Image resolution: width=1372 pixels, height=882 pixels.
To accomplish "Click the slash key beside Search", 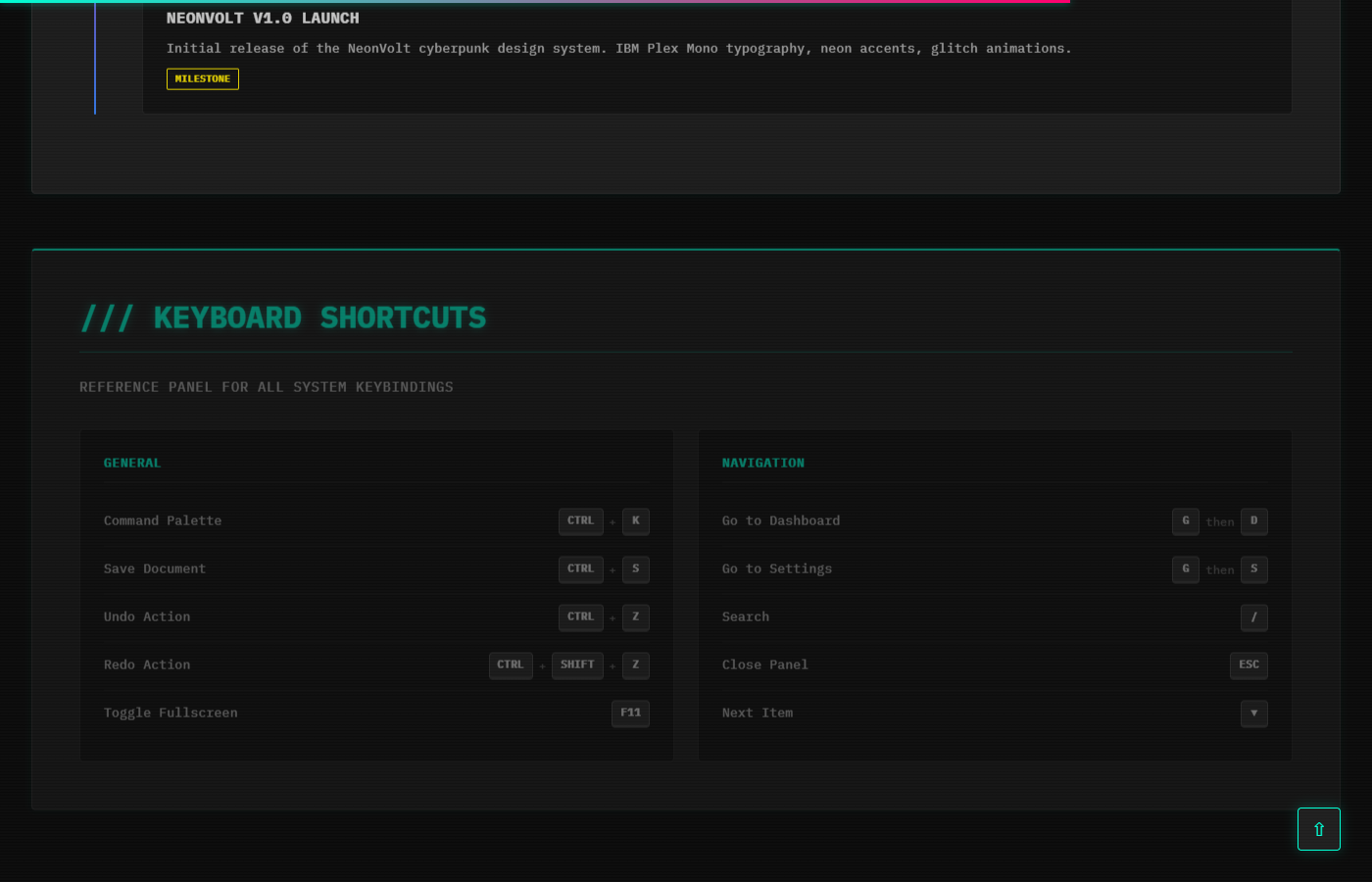I will coord(1253,617).
